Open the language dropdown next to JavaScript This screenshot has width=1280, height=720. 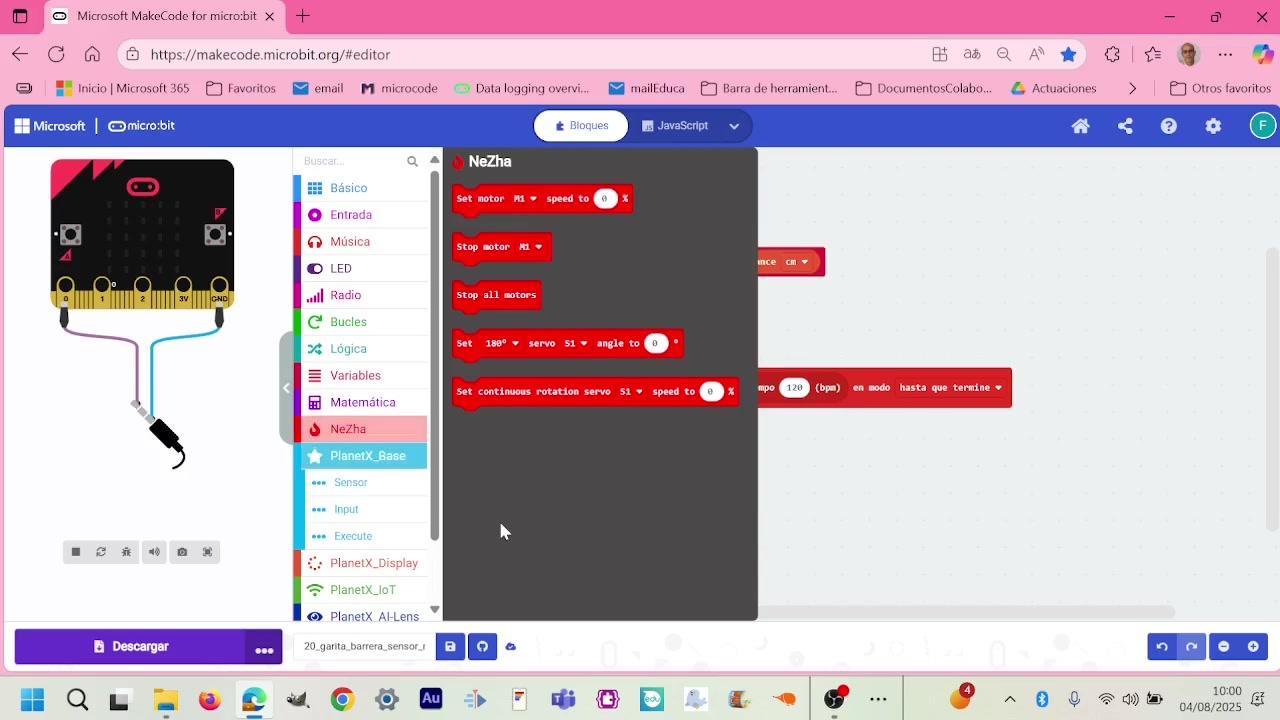tap(734, 126)
